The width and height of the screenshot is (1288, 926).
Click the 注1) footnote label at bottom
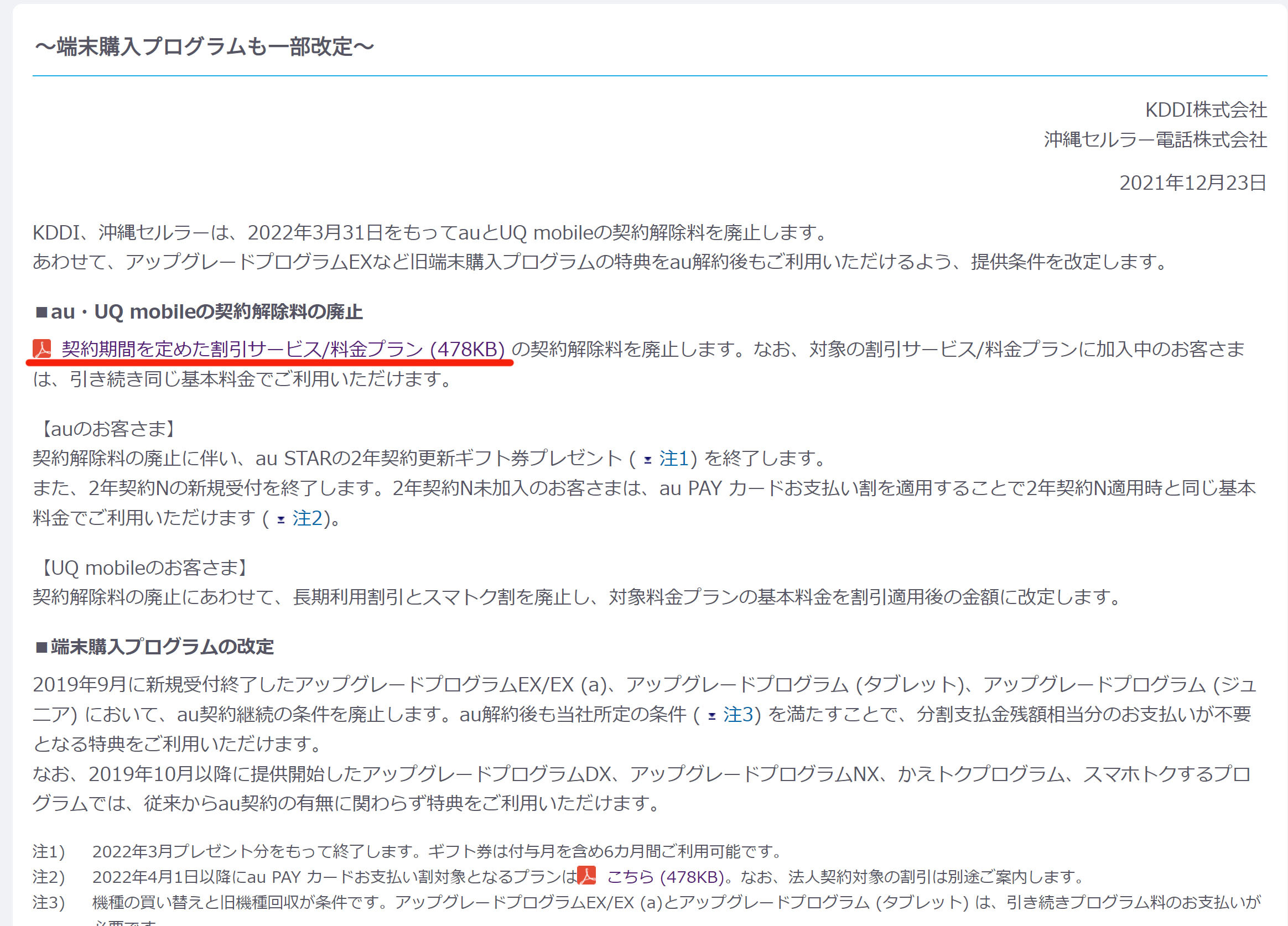click(x=49, y=851)
